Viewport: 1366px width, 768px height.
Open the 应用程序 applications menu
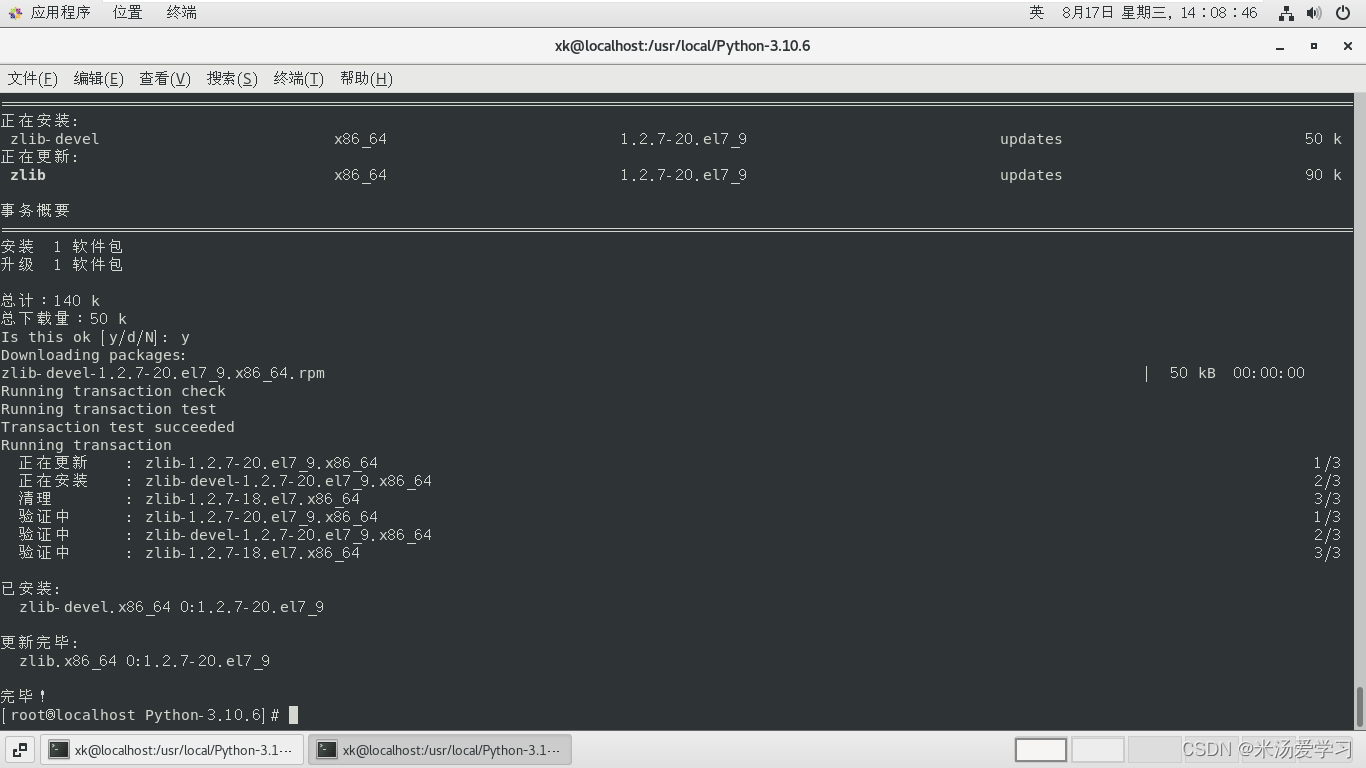pos(60,12)
